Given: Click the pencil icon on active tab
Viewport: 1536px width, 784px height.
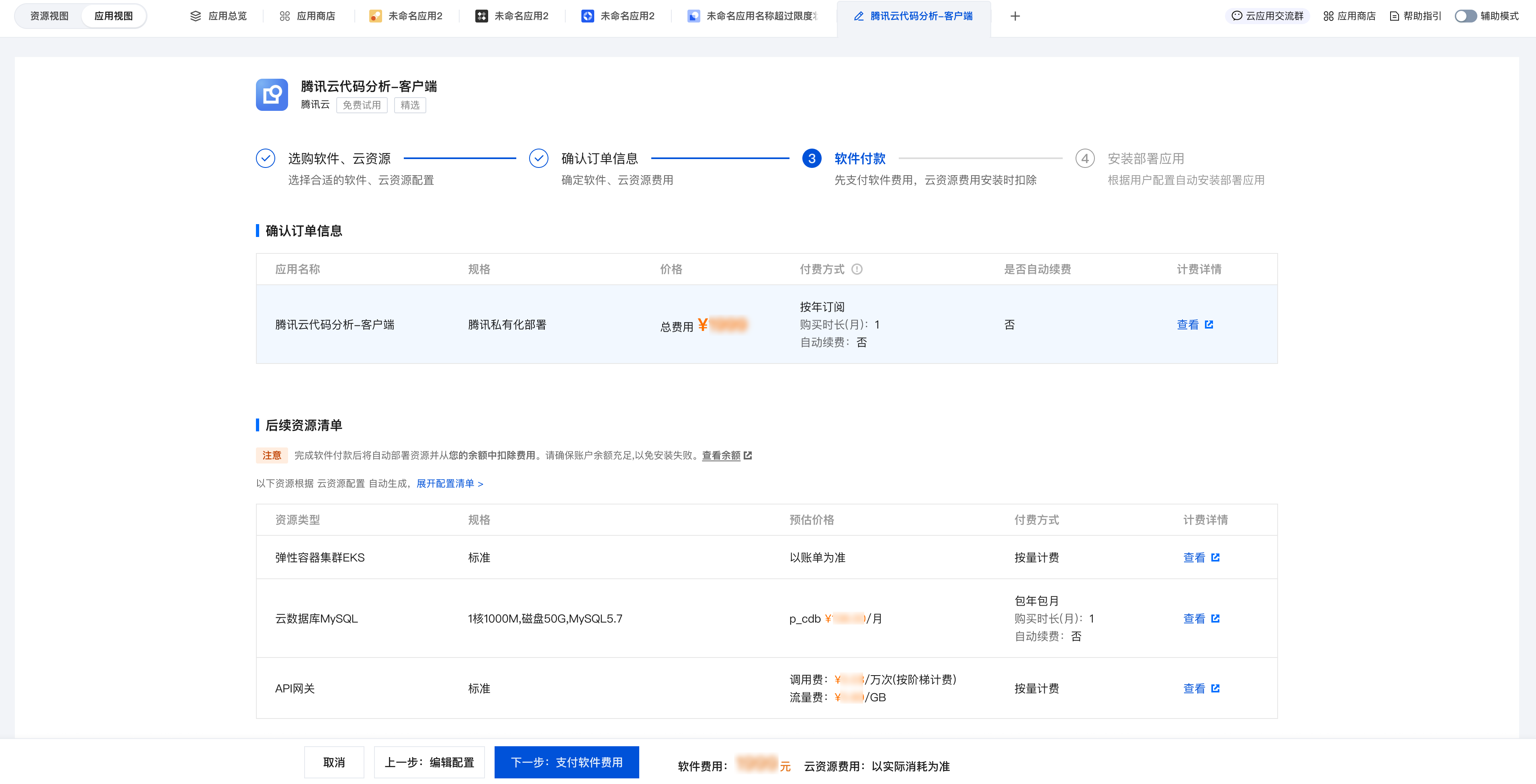Looking at the screenshot, I should [859, 16].
